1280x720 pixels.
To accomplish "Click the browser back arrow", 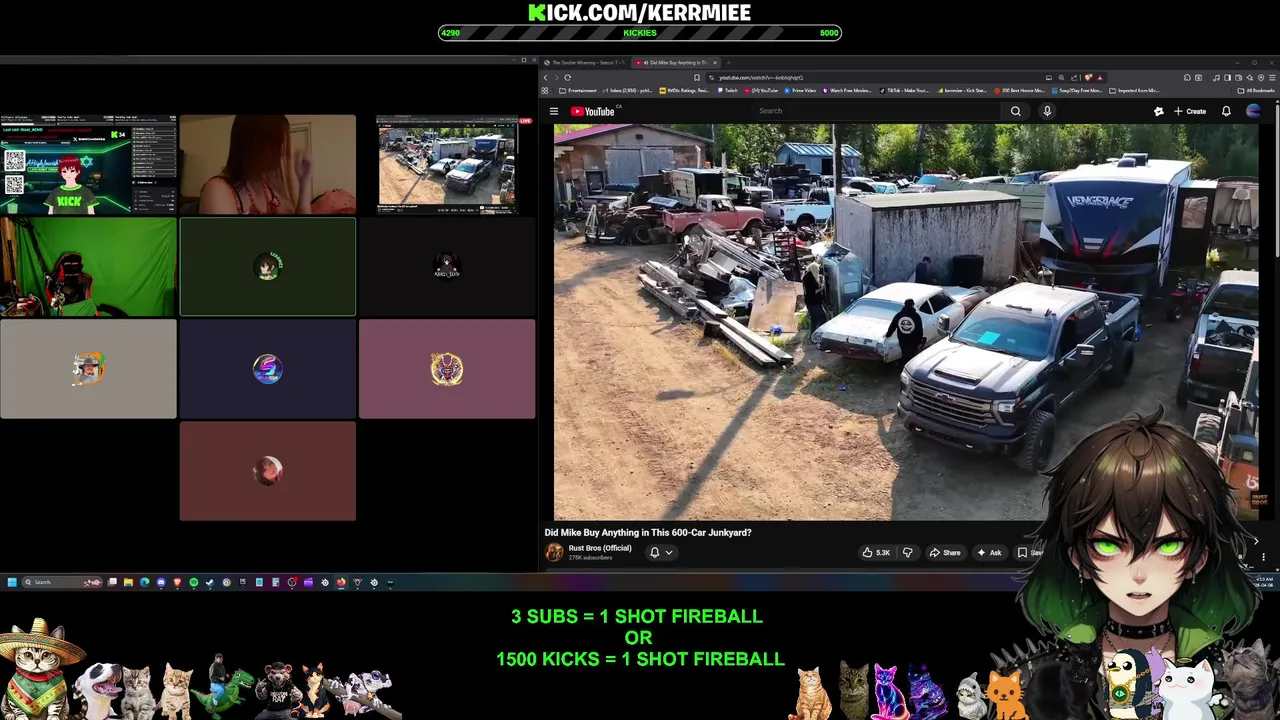I will 546,77.
